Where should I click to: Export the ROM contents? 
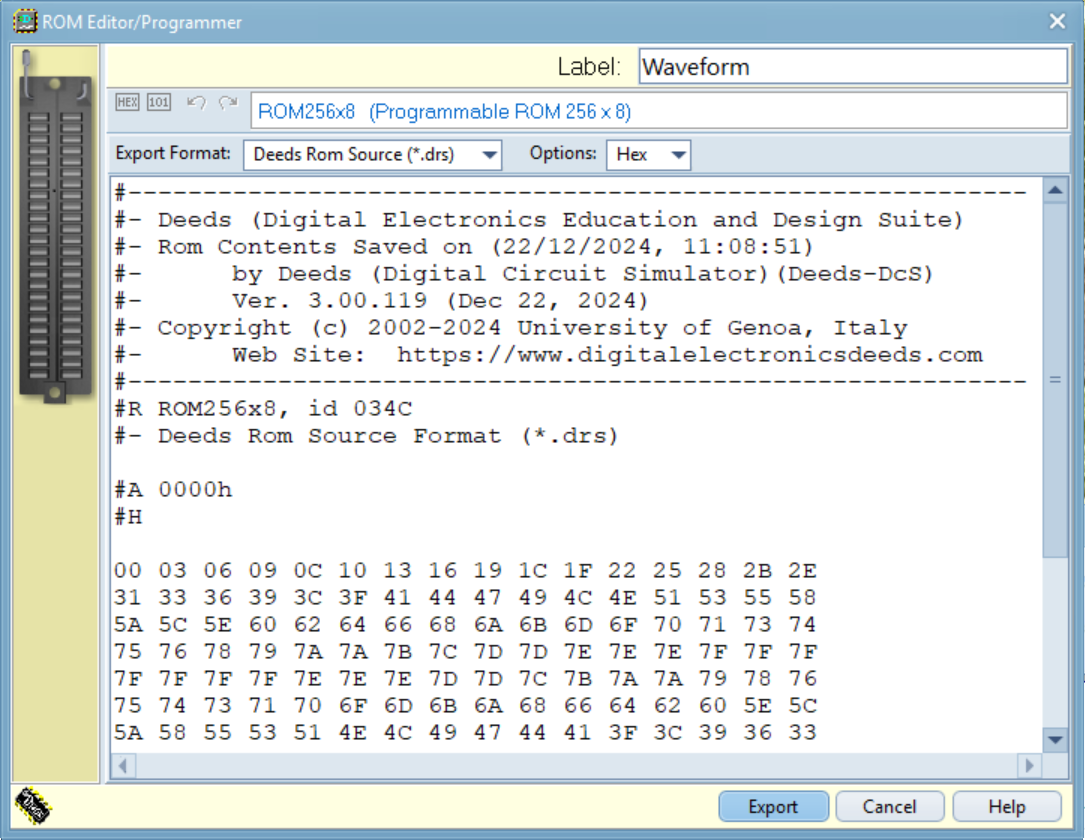pyautogui.click(x=773, y=807)
